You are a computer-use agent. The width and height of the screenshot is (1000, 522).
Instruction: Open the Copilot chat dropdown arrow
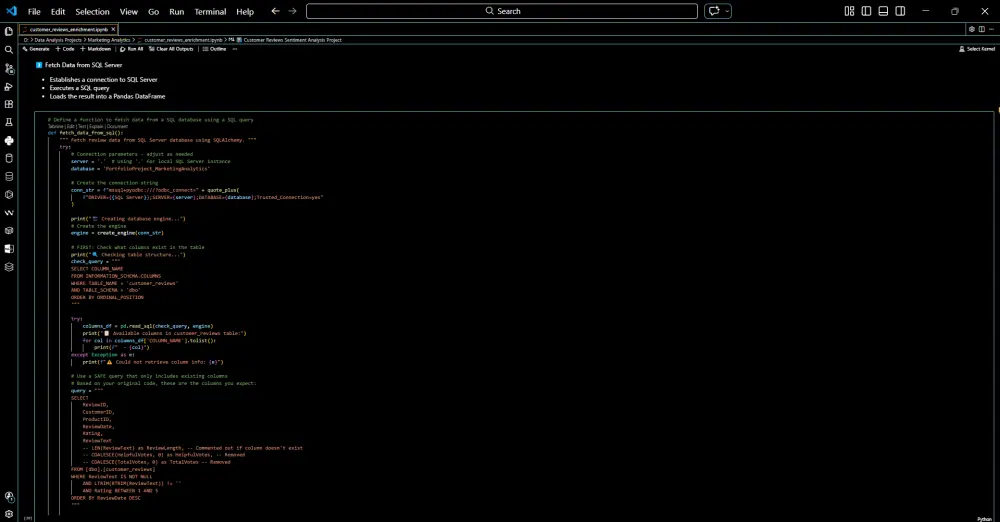pos(726,11)
